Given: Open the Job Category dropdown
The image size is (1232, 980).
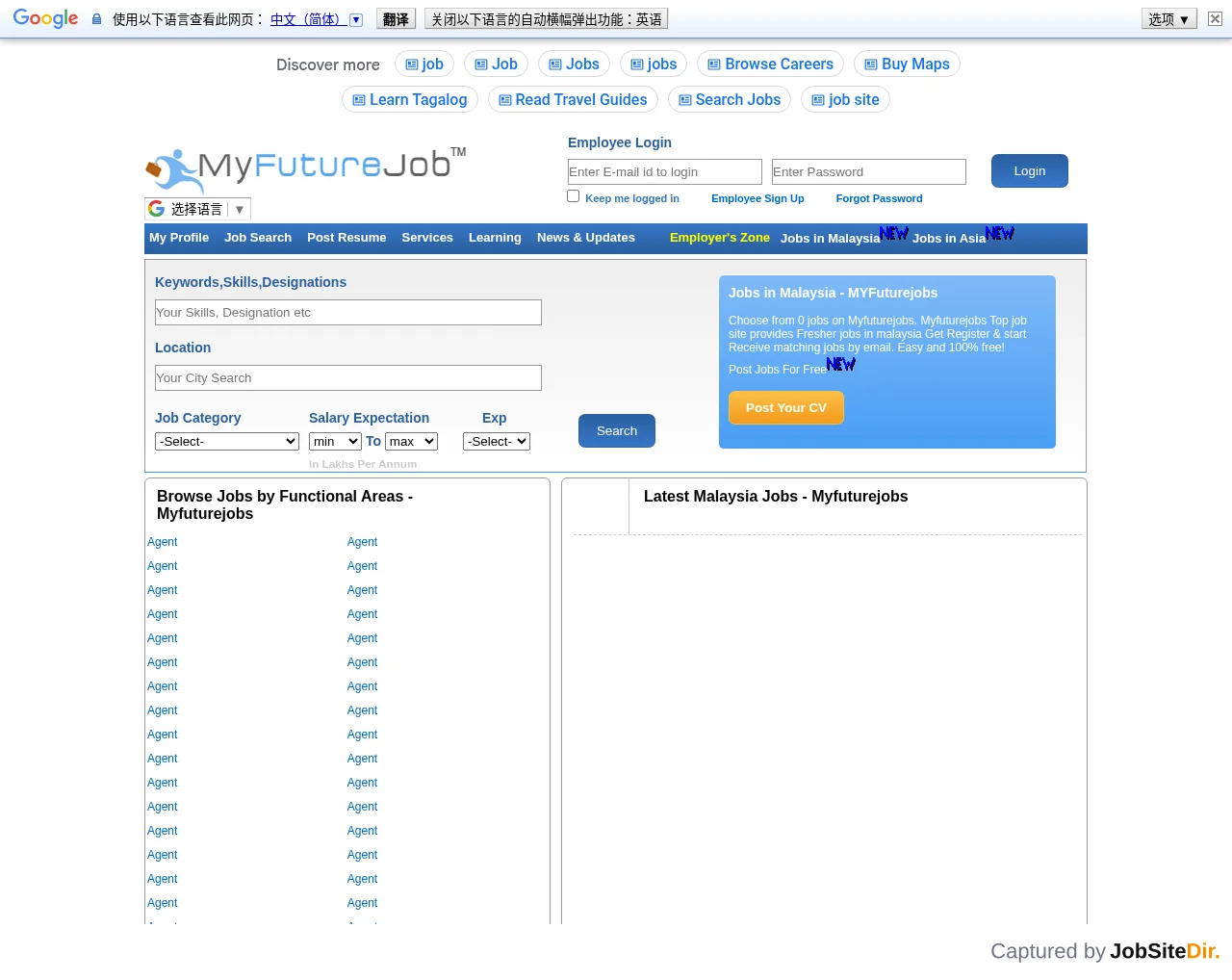Looking at the screenshot, I should click(227, 441).
